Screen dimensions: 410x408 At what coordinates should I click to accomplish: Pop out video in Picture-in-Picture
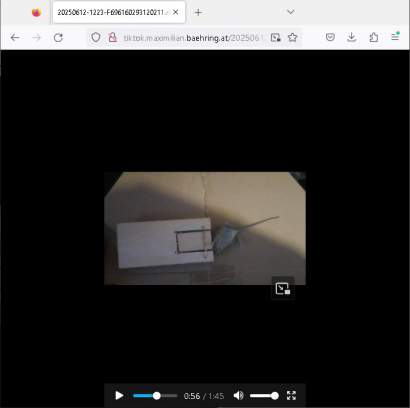(x=283, y=288)
